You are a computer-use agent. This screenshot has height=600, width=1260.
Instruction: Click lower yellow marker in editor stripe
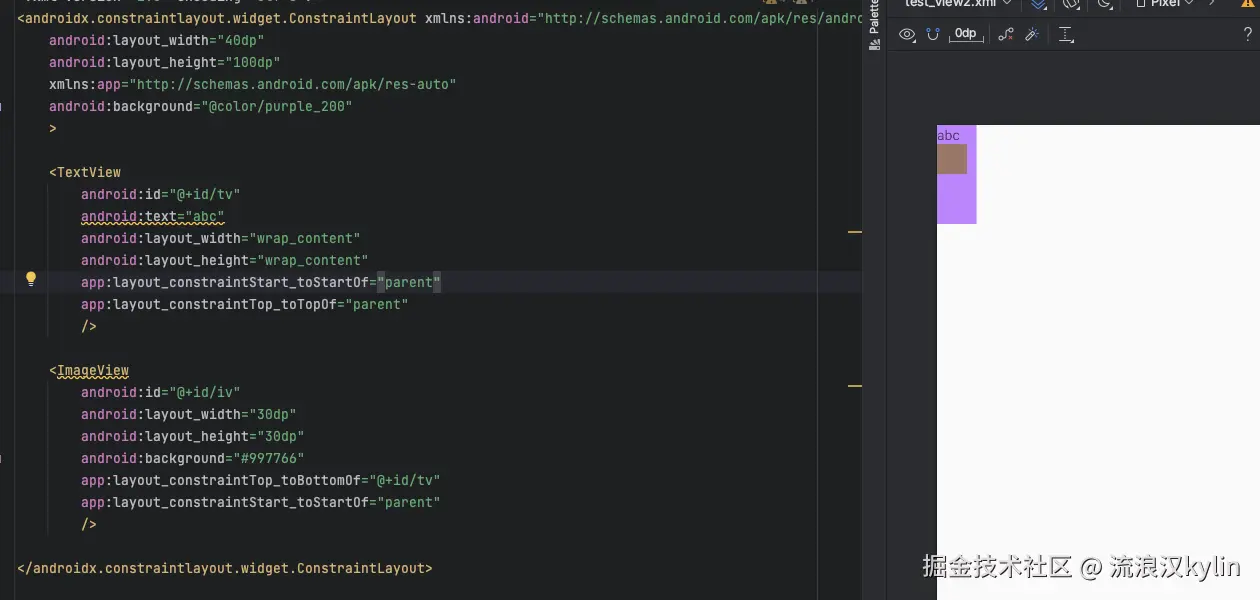855,385
